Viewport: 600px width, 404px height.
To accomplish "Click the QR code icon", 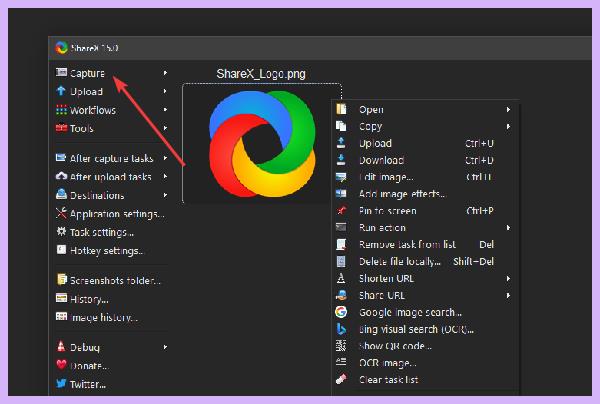I will (x=341, y=345).
